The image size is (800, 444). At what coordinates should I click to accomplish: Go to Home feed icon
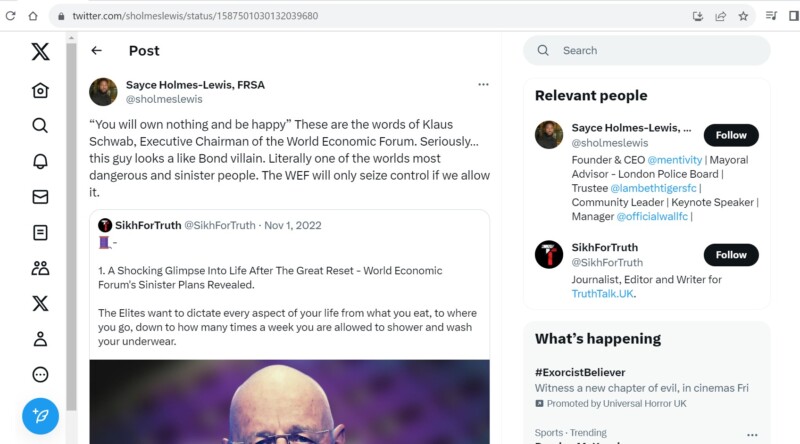click(x=40, y=90)
